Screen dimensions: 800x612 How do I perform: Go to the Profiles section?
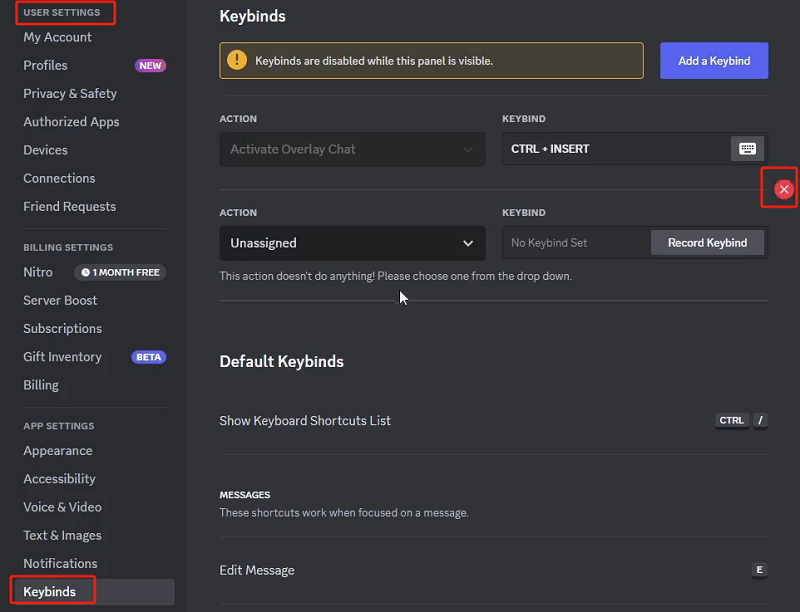click(46, 65)
